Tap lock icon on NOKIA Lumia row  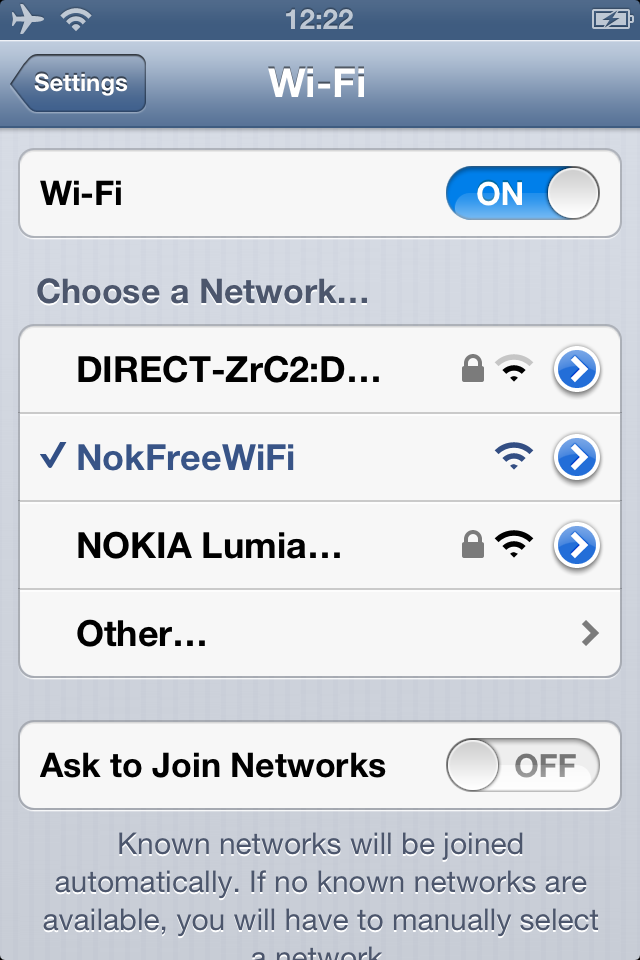(x=472, y=544)
